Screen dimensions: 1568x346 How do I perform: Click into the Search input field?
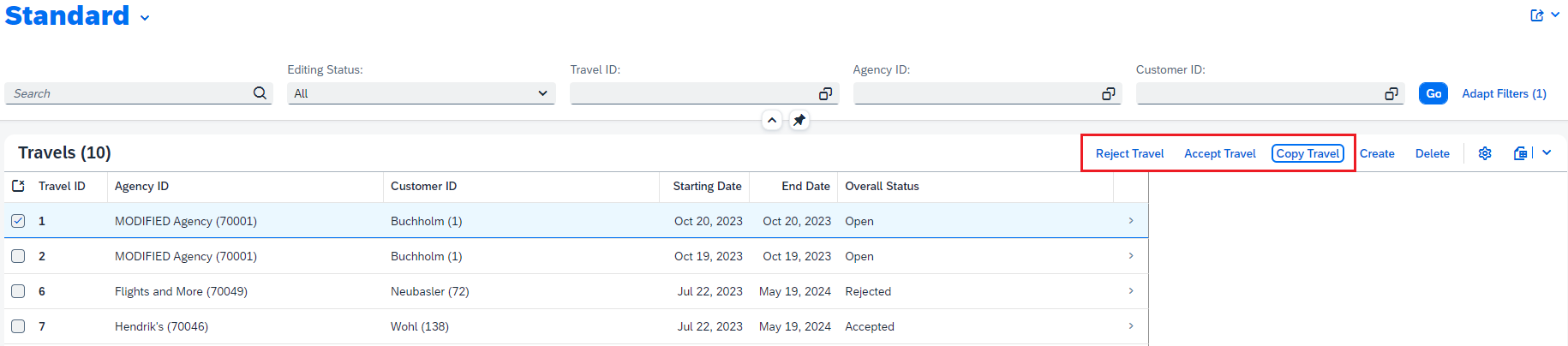(129, 93)
